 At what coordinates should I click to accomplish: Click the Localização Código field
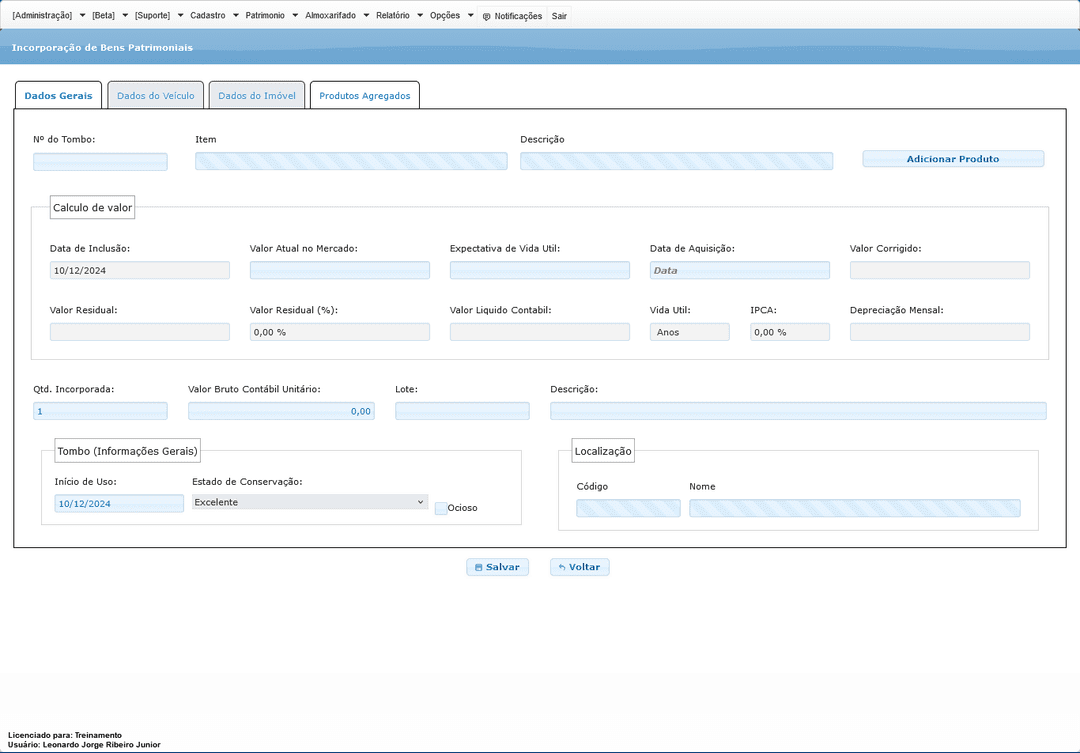(x=628, y=508)
